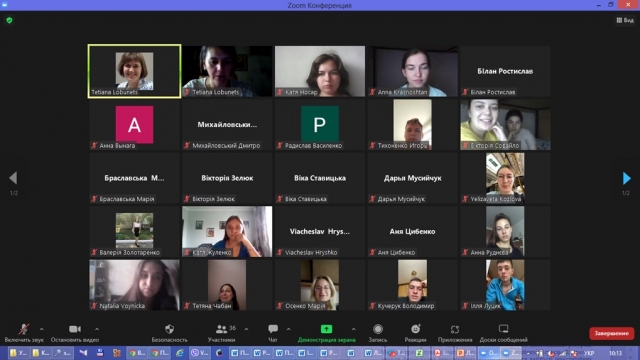Open Доски сообщений whiteboards icon
This screenshot has height=360, width=640.
(503, 329)
